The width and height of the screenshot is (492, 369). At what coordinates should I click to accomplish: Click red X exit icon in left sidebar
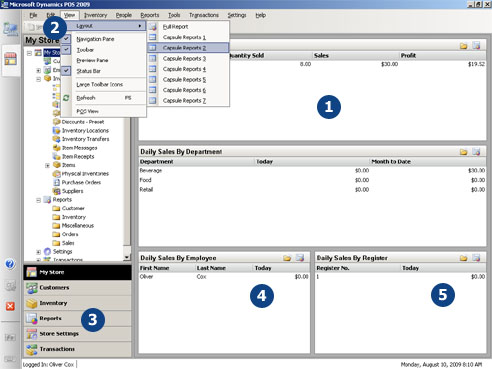click(10, 306)
